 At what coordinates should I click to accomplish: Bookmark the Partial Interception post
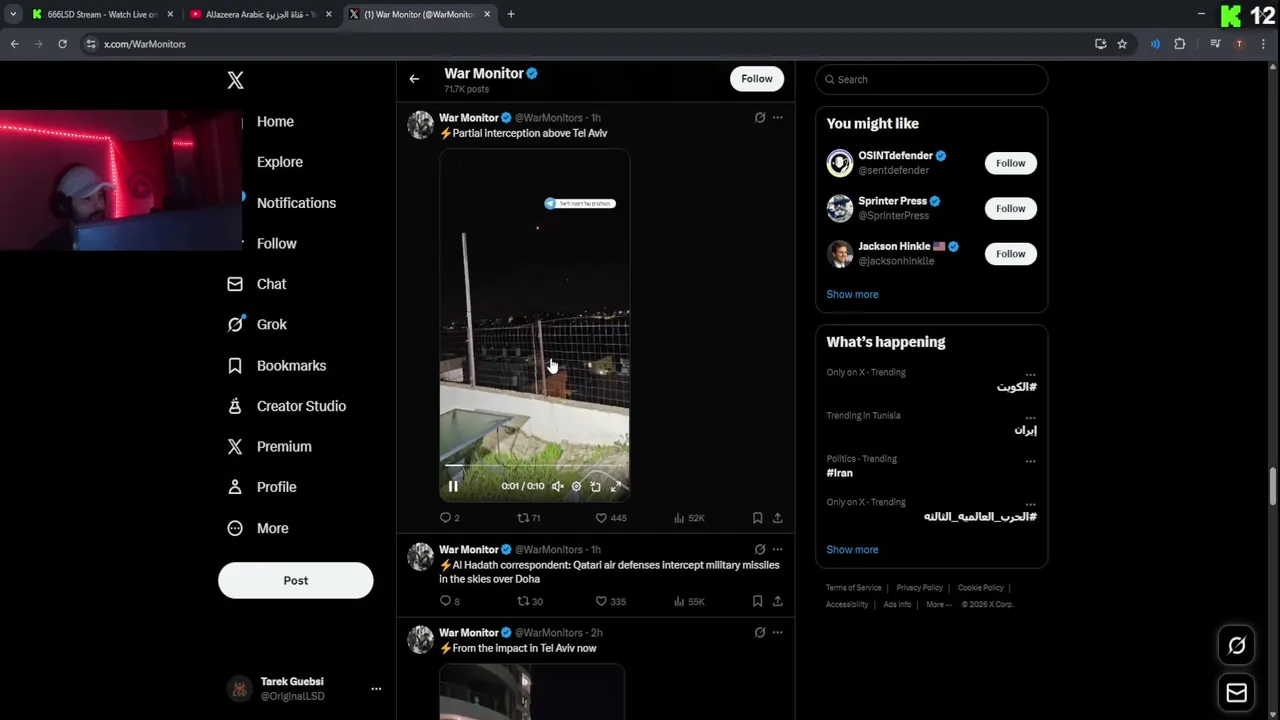(757, 518)
